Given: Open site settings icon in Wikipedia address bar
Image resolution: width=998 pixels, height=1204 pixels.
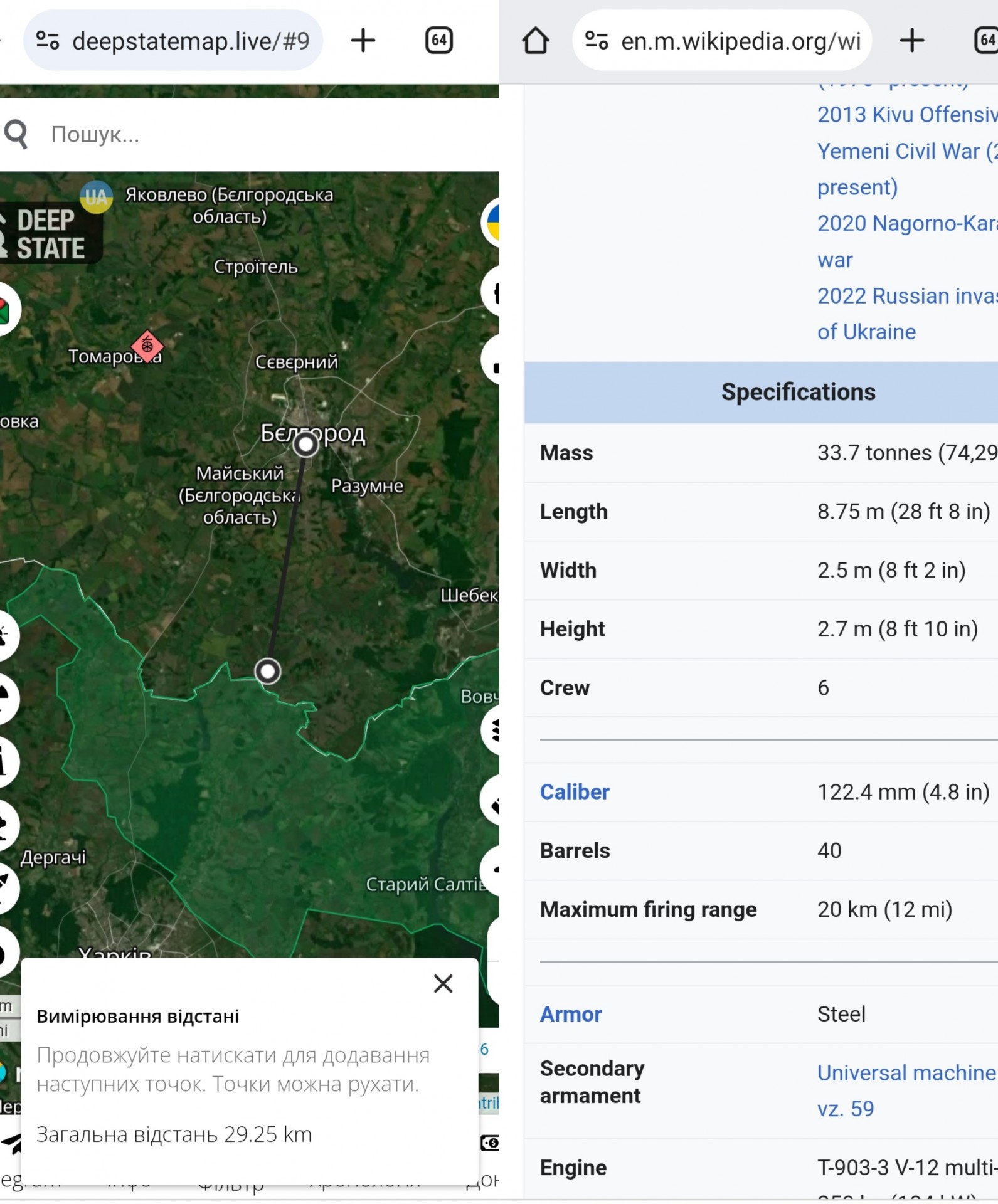Looking at the screenshot, I should [x=597, y=41].
